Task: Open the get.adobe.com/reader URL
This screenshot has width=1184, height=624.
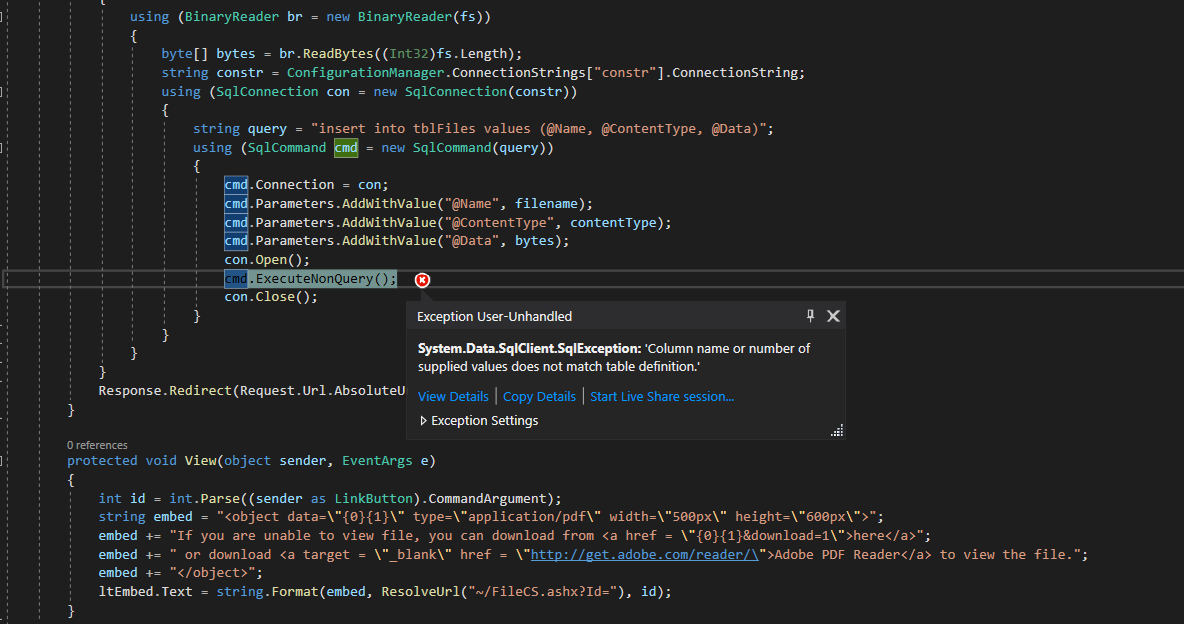Action: click(644, 554)
